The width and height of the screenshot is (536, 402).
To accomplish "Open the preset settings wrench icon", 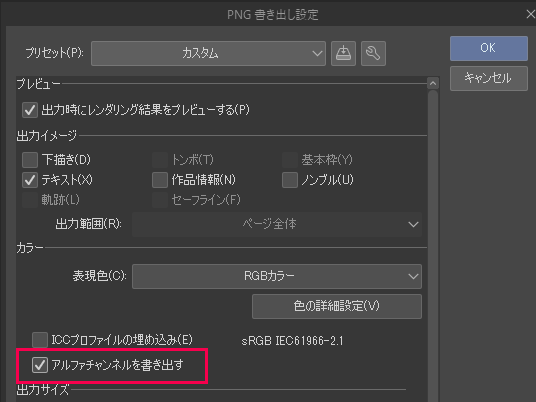I will coord(373,53).
